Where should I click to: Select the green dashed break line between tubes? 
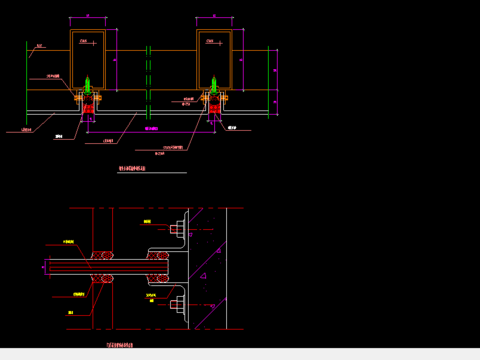tap(148, 83)
